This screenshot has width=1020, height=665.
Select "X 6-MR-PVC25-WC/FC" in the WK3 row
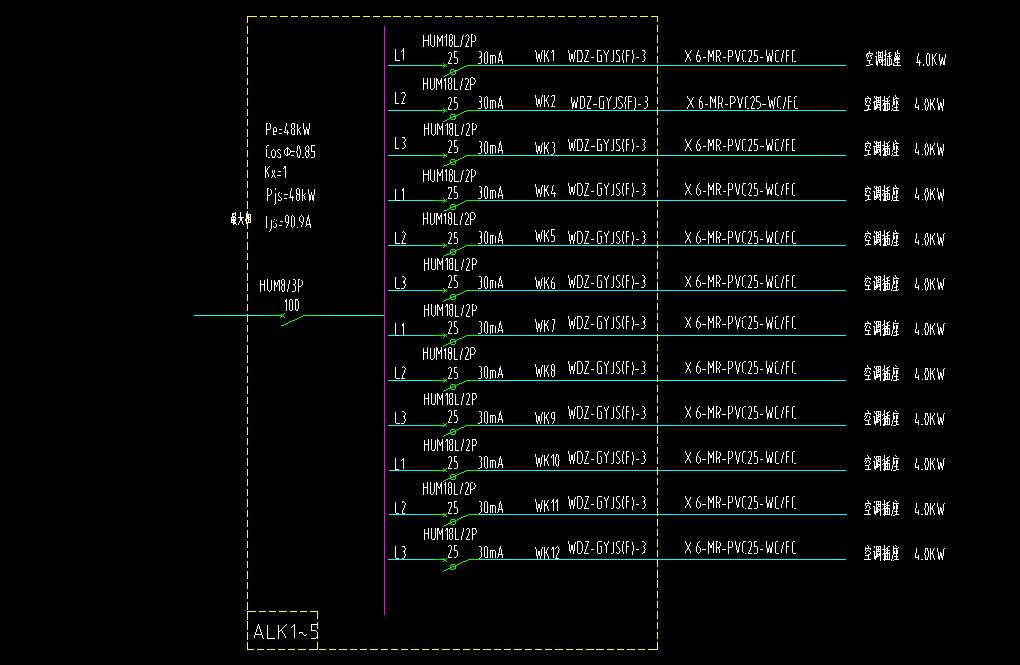coord(740,146)
